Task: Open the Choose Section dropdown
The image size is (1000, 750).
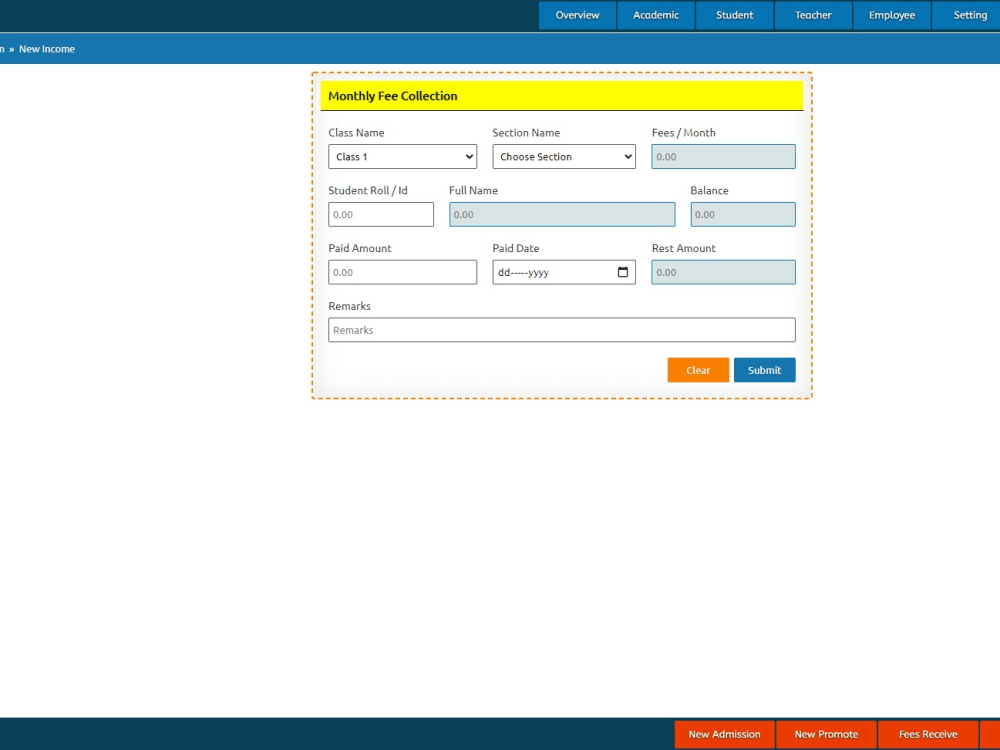Action: 563,156
